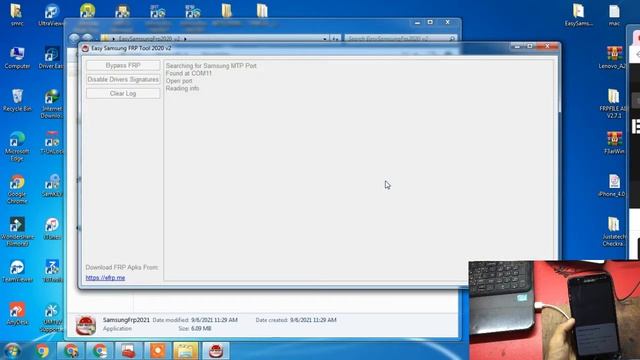Open the smrc folder on desktop
The height and width of the screenshot is (360, 640).
pos(17,15)
